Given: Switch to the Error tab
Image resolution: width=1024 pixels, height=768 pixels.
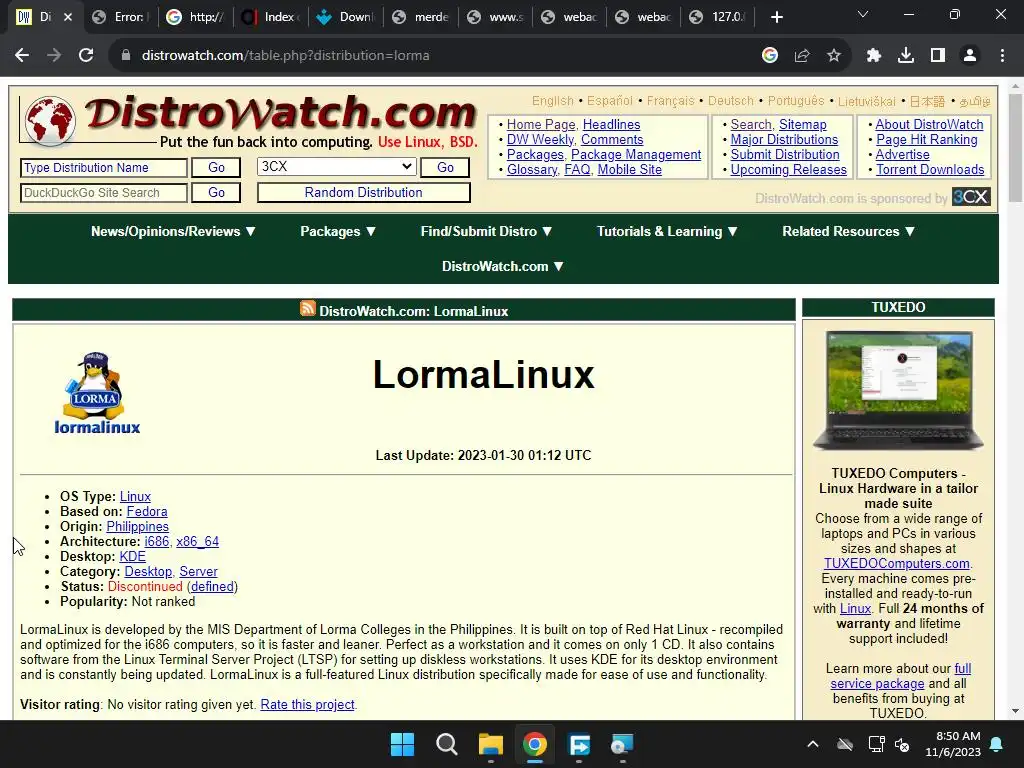Looking at the screenshot, I should (120, 17).
